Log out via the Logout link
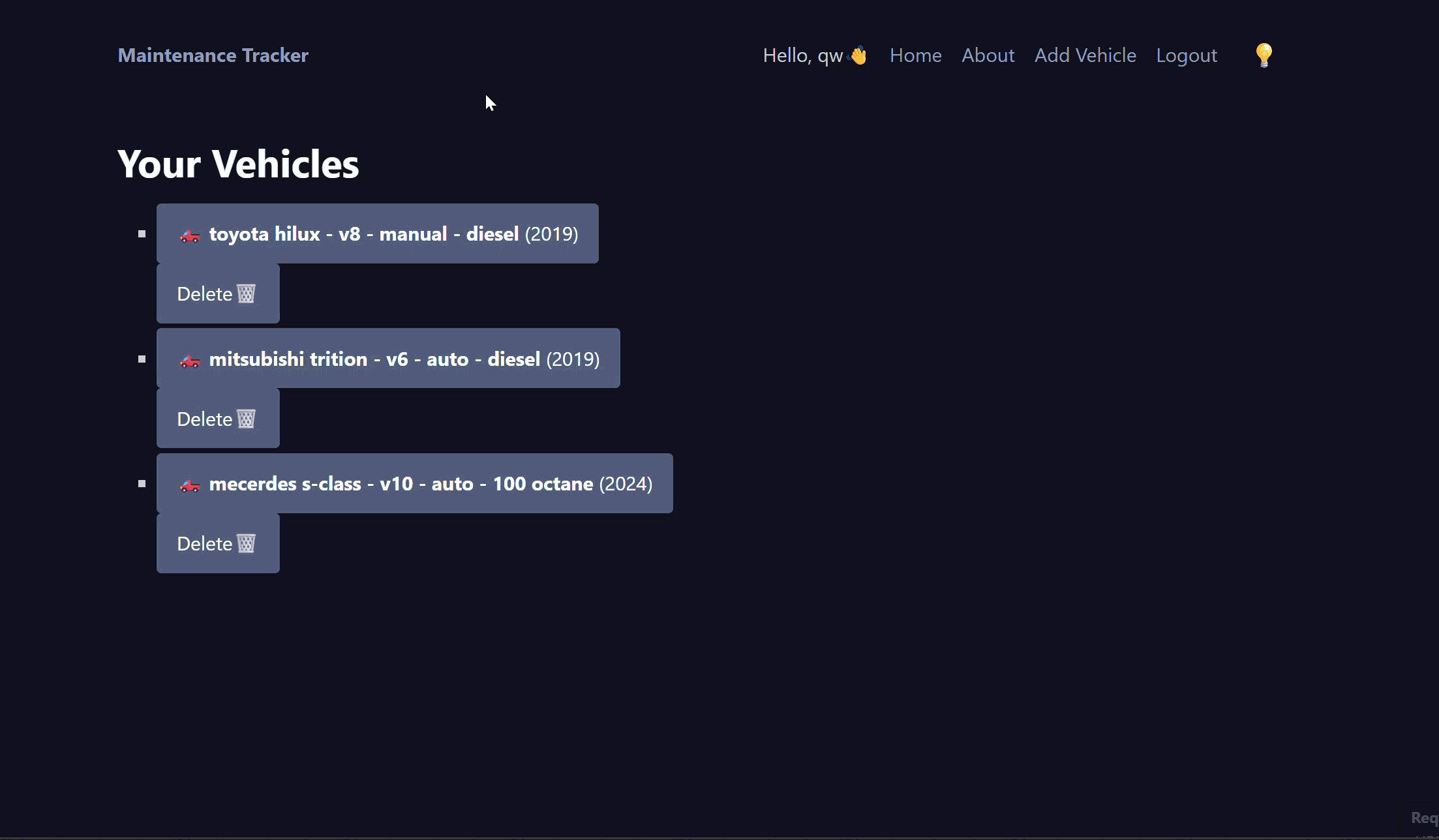Image resolution: width=1439 pixels, height=840 pixels. 1186,55
